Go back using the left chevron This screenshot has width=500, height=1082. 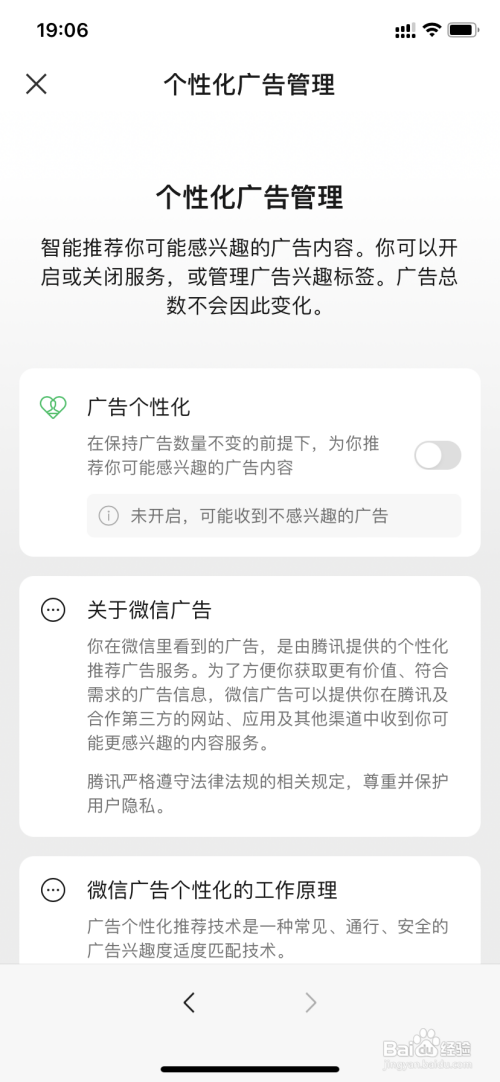pyautogui.click(x=189, y=1002)
